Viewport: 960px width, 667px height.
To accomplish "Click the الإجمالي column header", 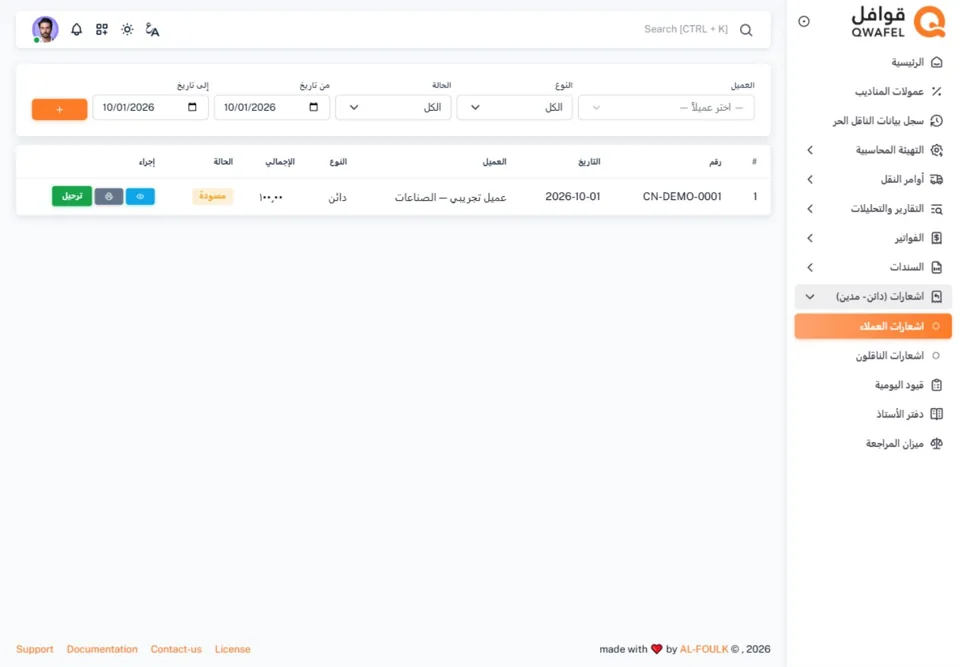I will click(280, 162).
